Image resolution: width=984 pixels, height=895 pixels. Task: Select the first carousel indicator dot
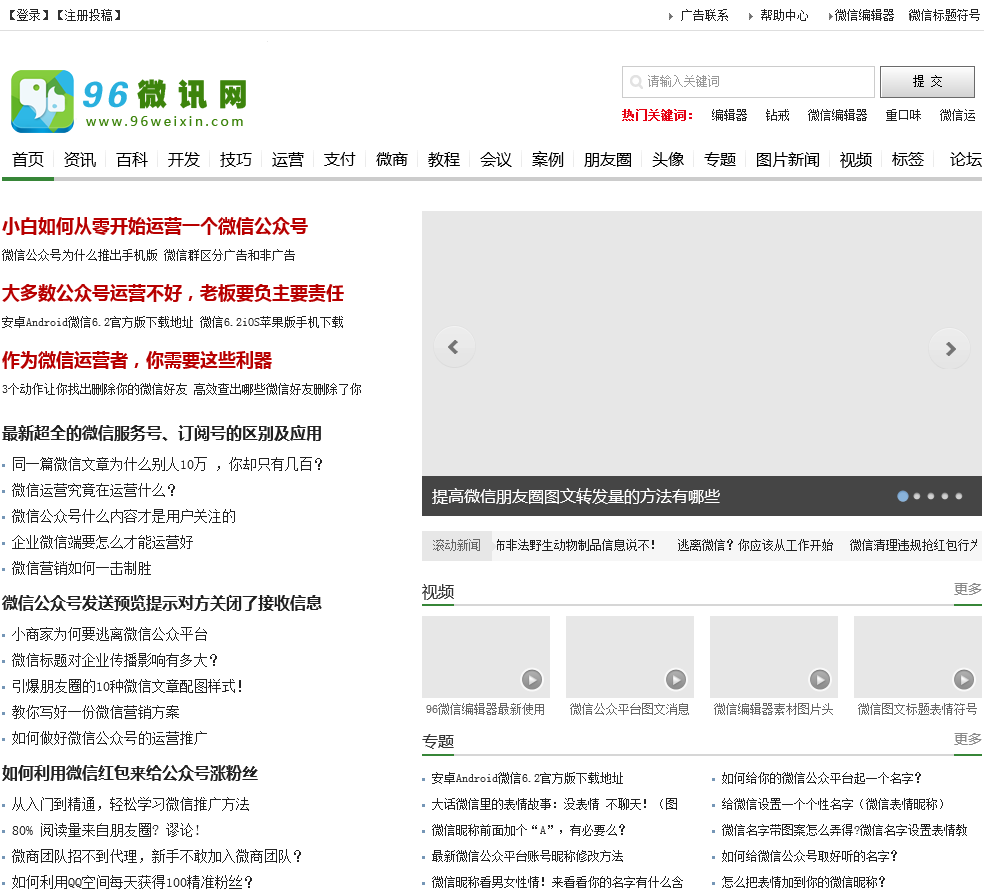pos(902,496)
